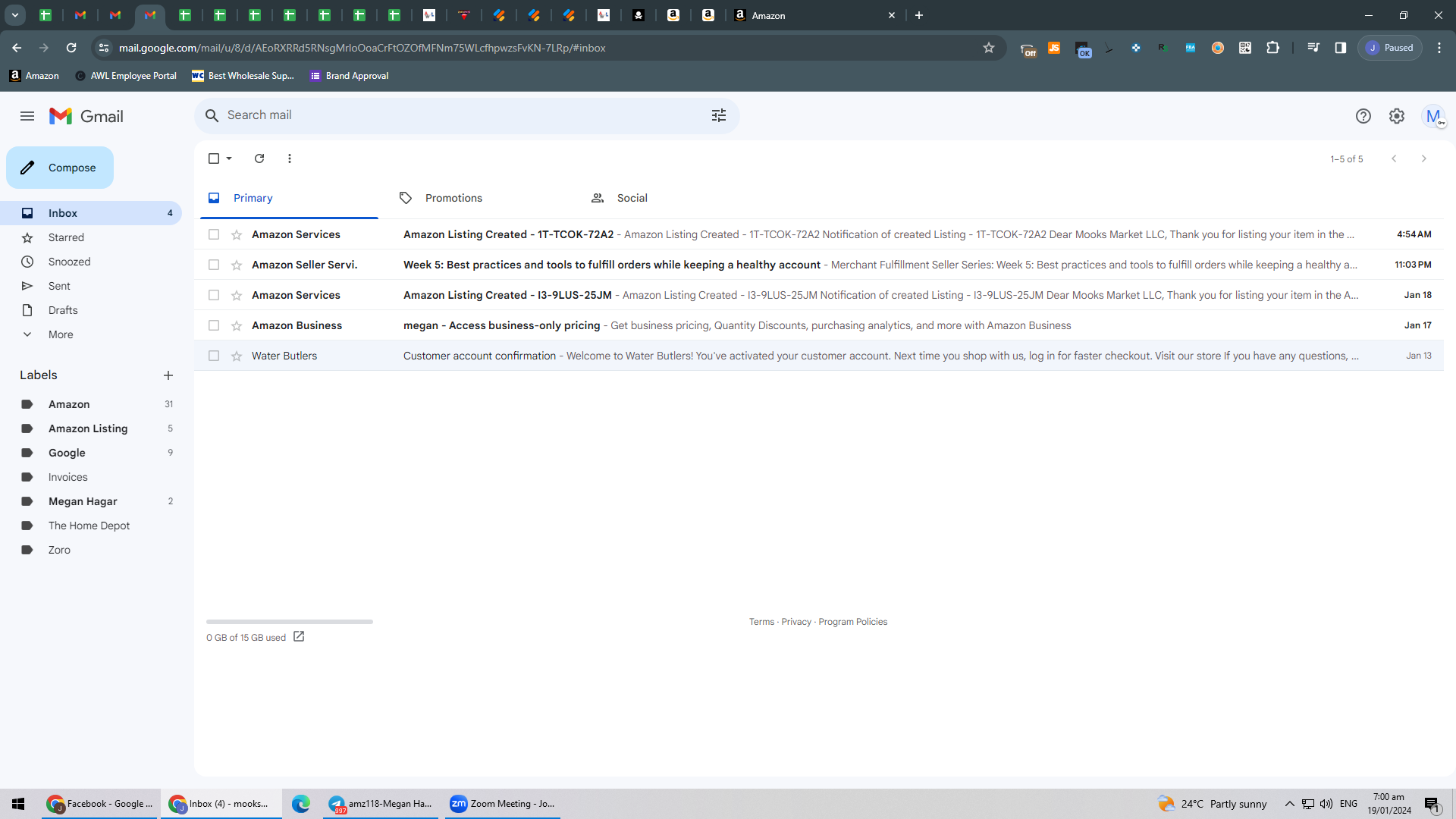Click the Gmail logo
This screenshot has height=819, width=1456.
pos(86,116)
